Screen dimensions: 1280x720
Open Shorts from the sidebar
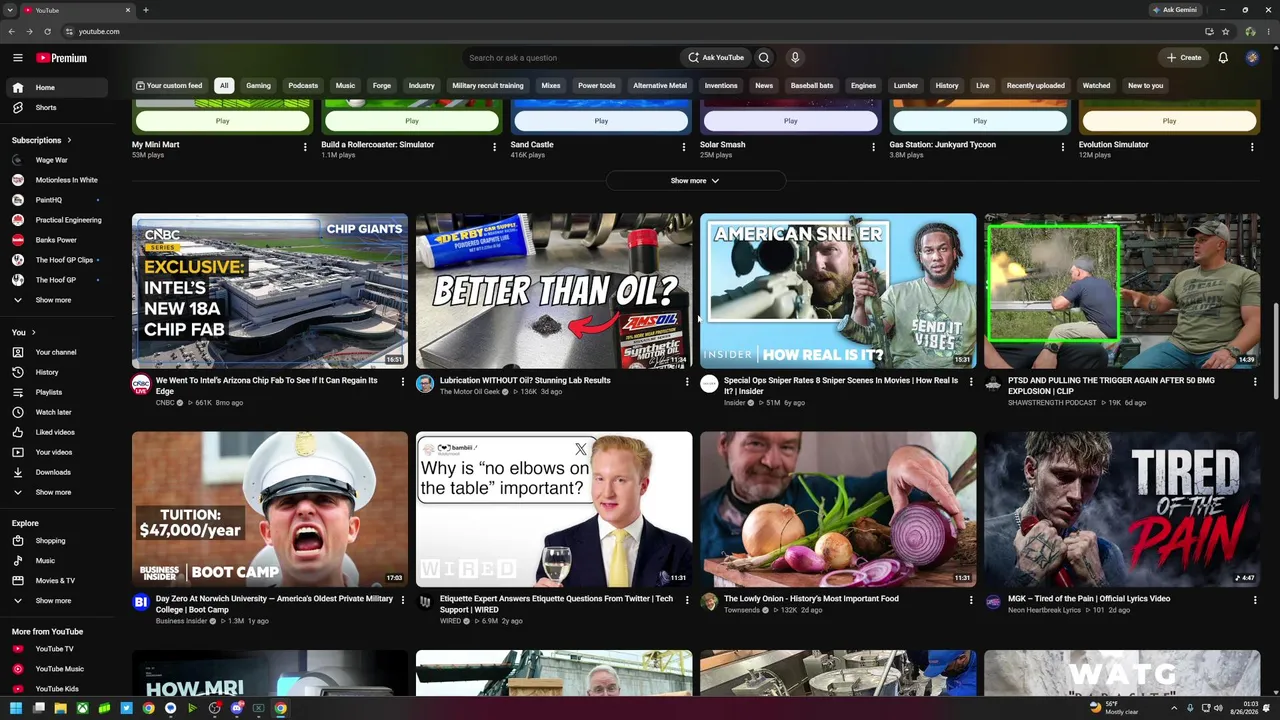(56, 108)
